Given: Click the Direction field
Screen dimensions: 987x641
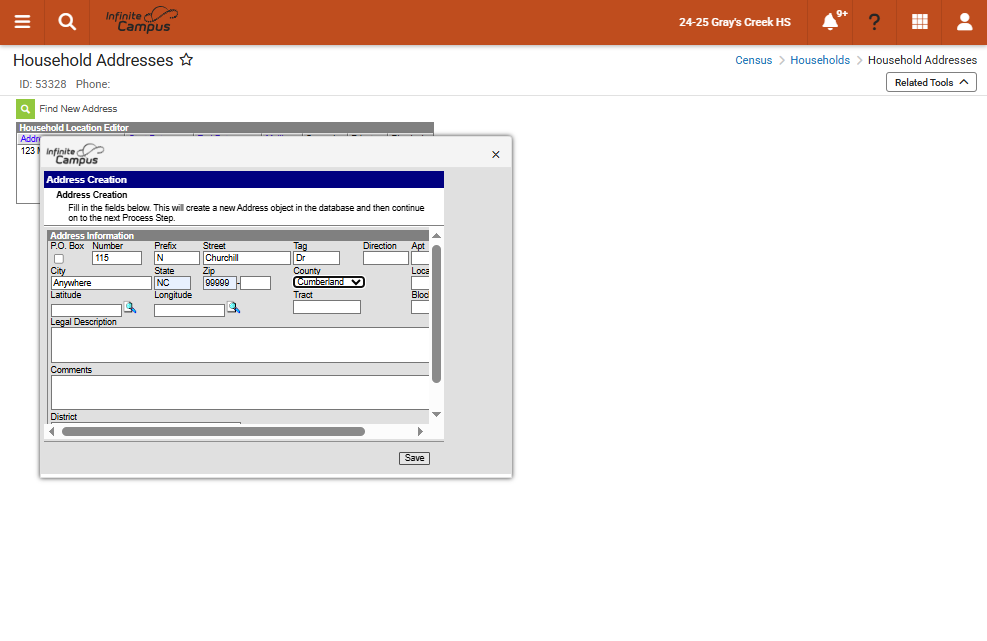Looking at the screenshot, I should tap(386, 258).
